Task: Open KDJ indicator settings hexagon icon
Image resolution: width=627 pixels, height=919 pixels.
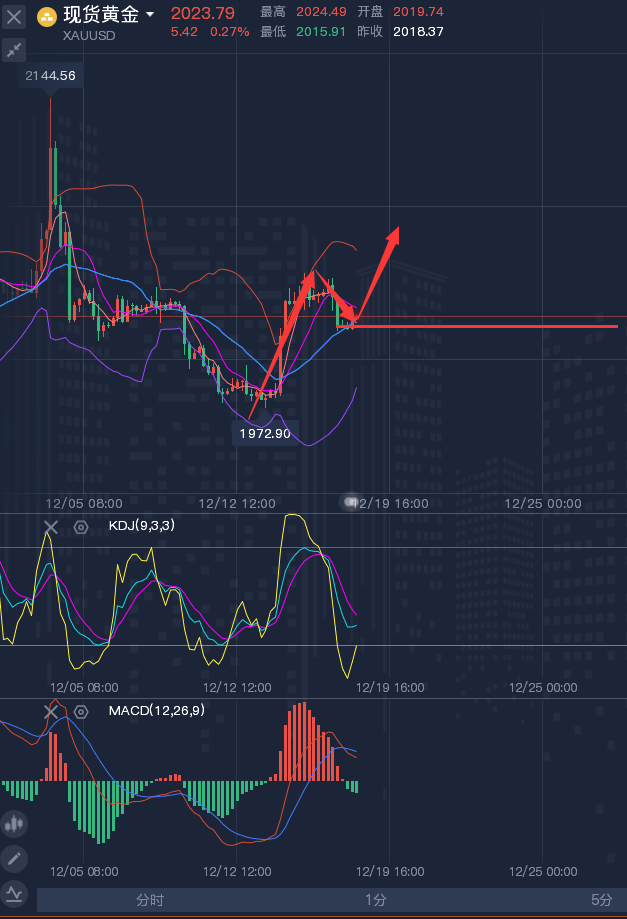Action: 81,527
